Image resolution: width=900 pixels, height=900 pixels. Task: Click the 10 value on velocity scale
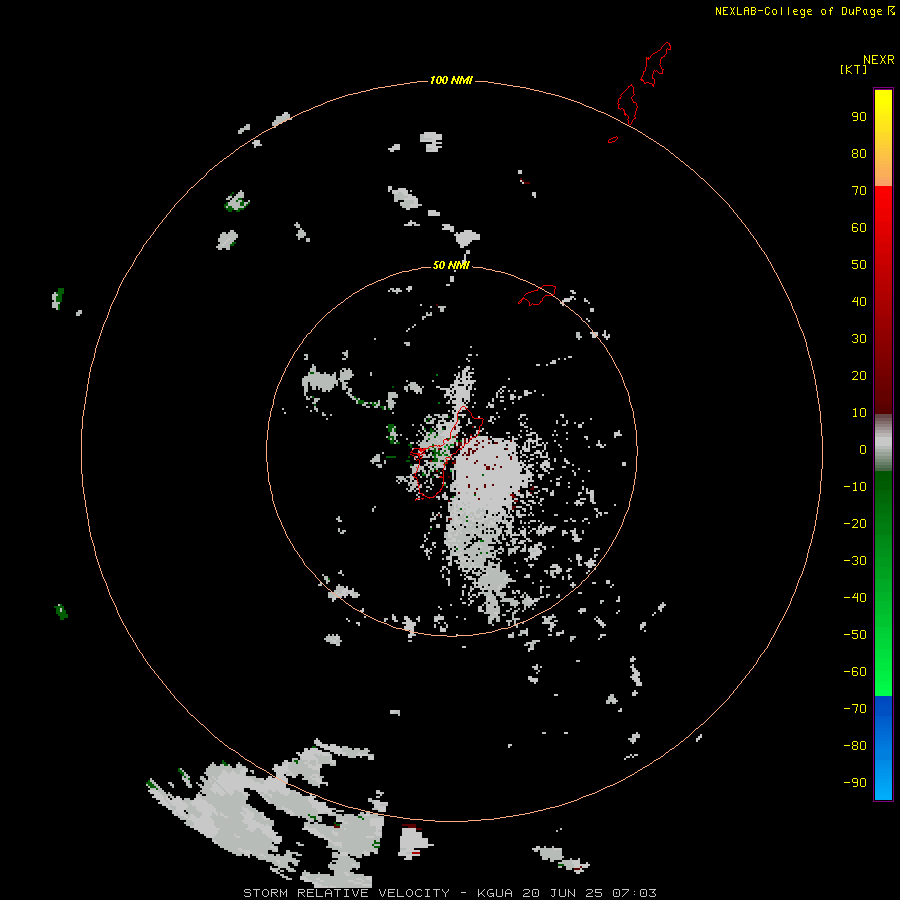(x=859, y=413)
